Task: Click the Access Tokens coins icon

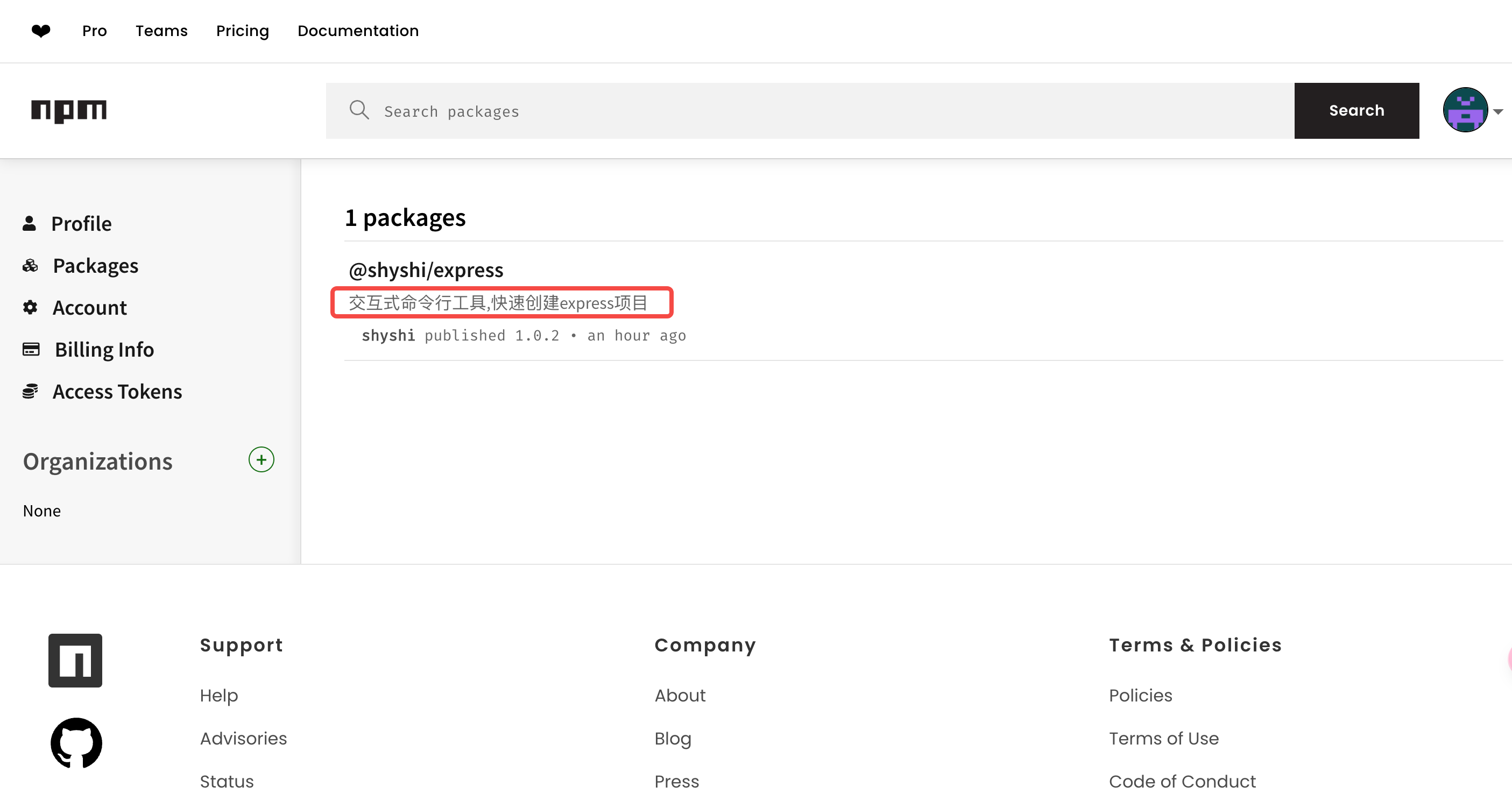Action: [x=30, y=391]
